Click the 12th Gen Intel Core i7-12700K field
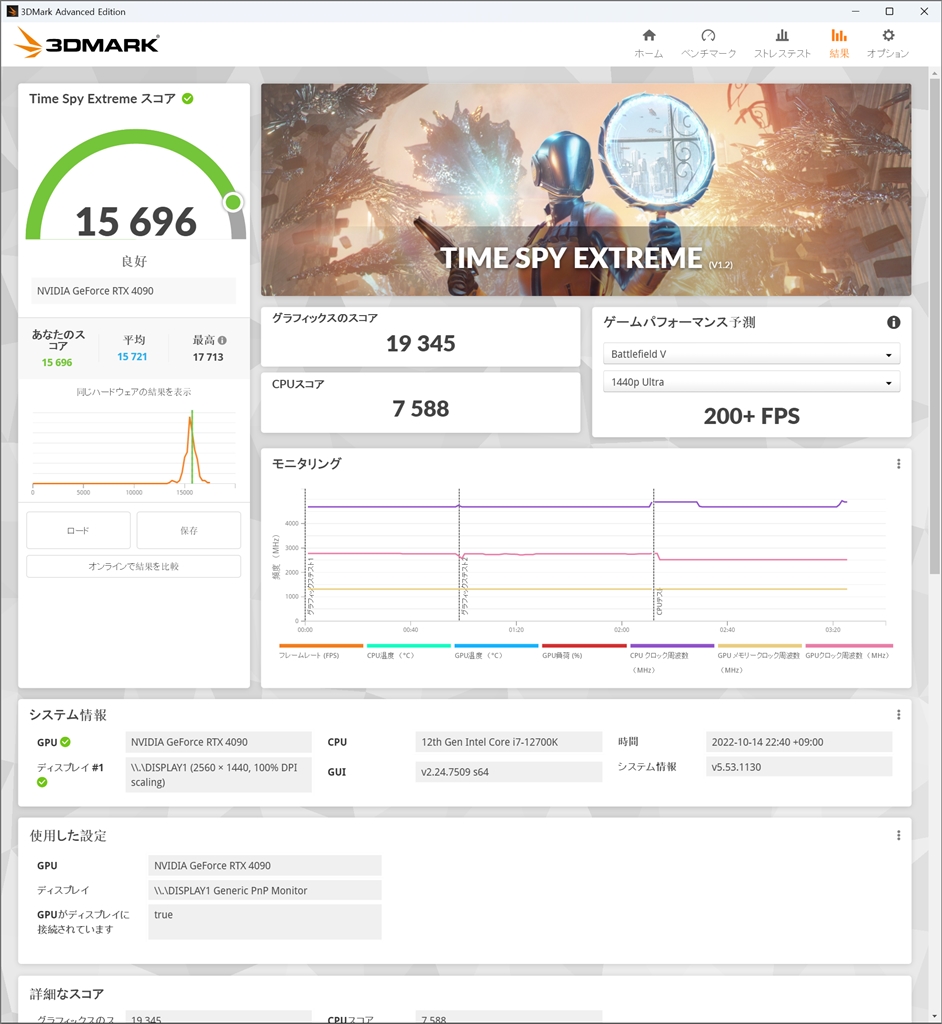The height and width of the screenshot is (1024, 942). tap(508, 742)
